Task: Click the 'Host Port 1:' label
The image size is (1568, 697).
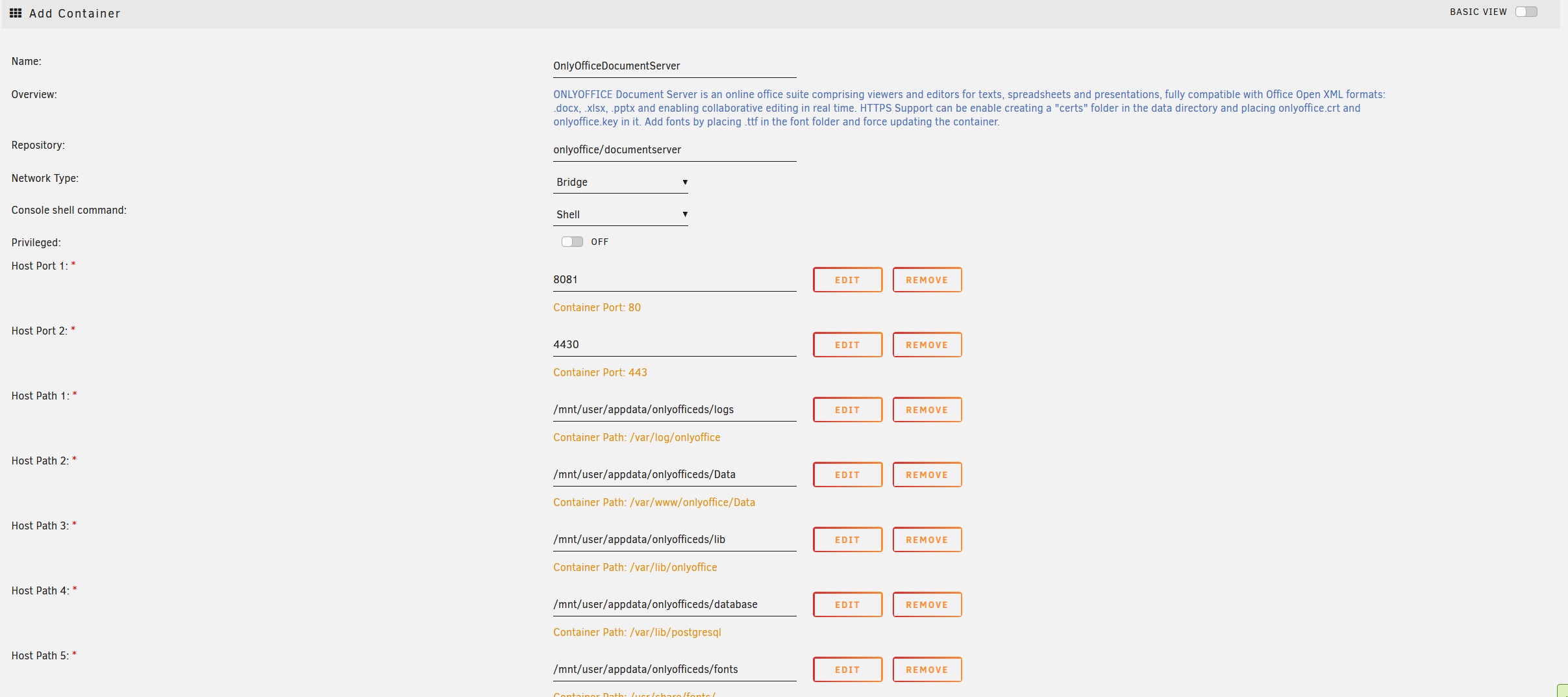Action: pyautogui.click(x=40, y=266)
